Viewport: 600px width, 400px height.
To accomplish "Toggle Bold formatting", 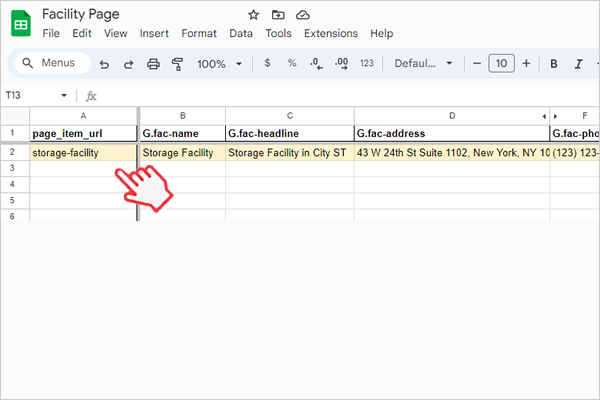I will pyautogui.click(x=553, y=64).
